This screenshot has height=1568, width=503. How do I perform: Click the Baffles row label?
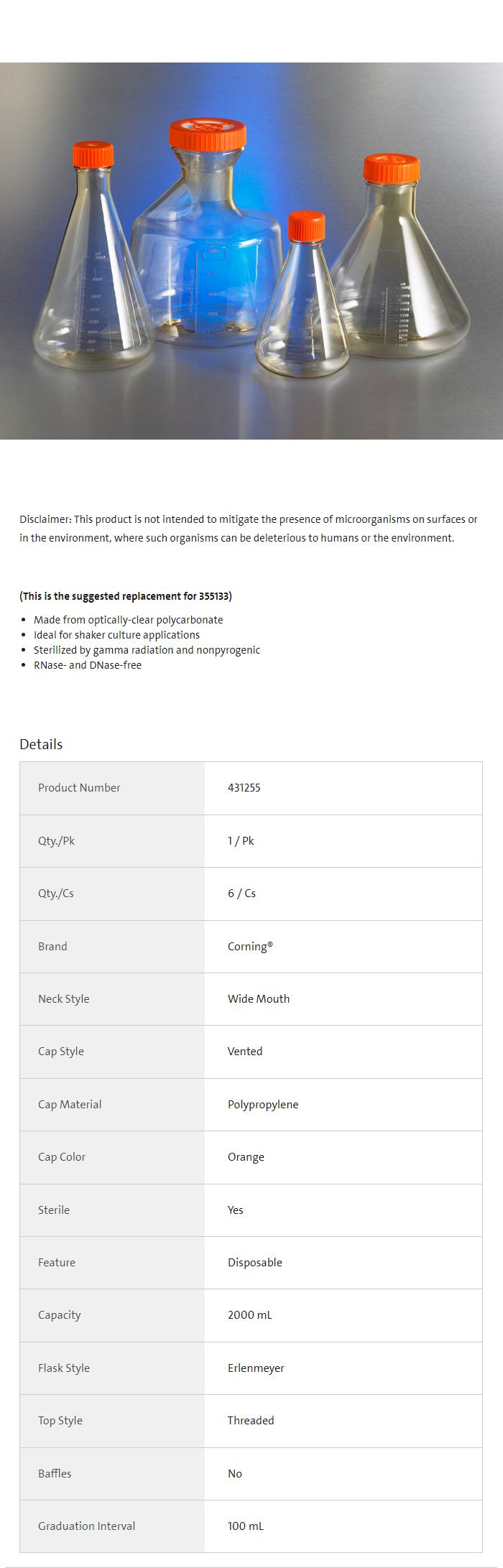(x=55, y=1474)
